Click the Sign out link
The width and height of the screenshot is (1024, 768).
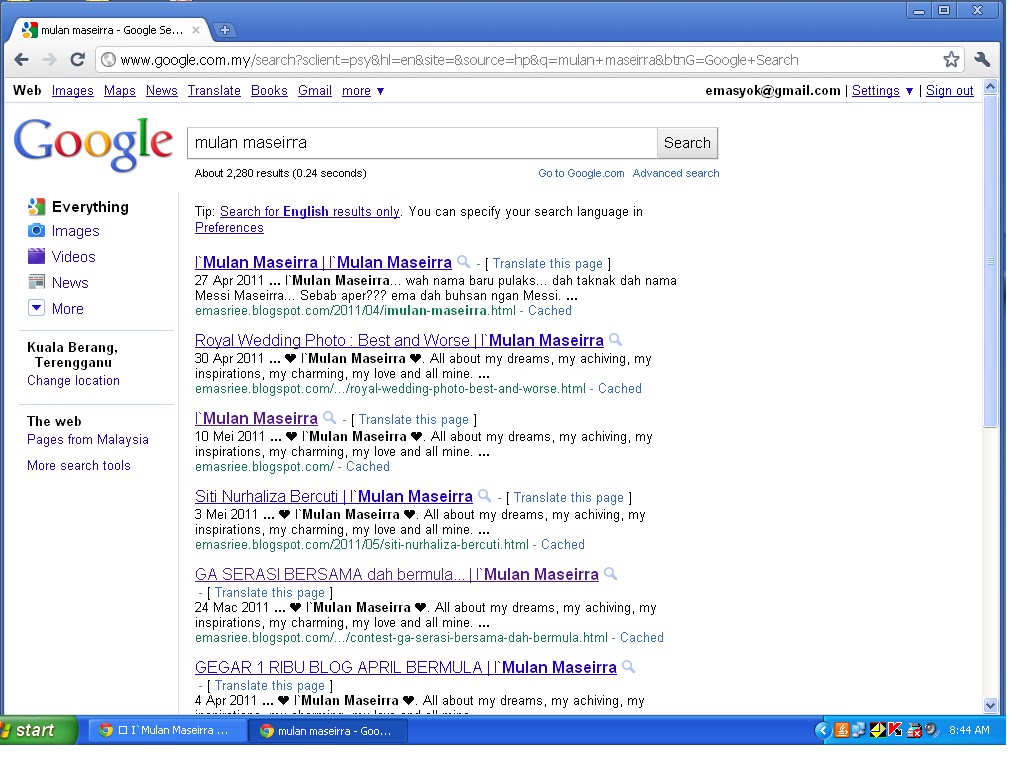[x=950, y=91]
